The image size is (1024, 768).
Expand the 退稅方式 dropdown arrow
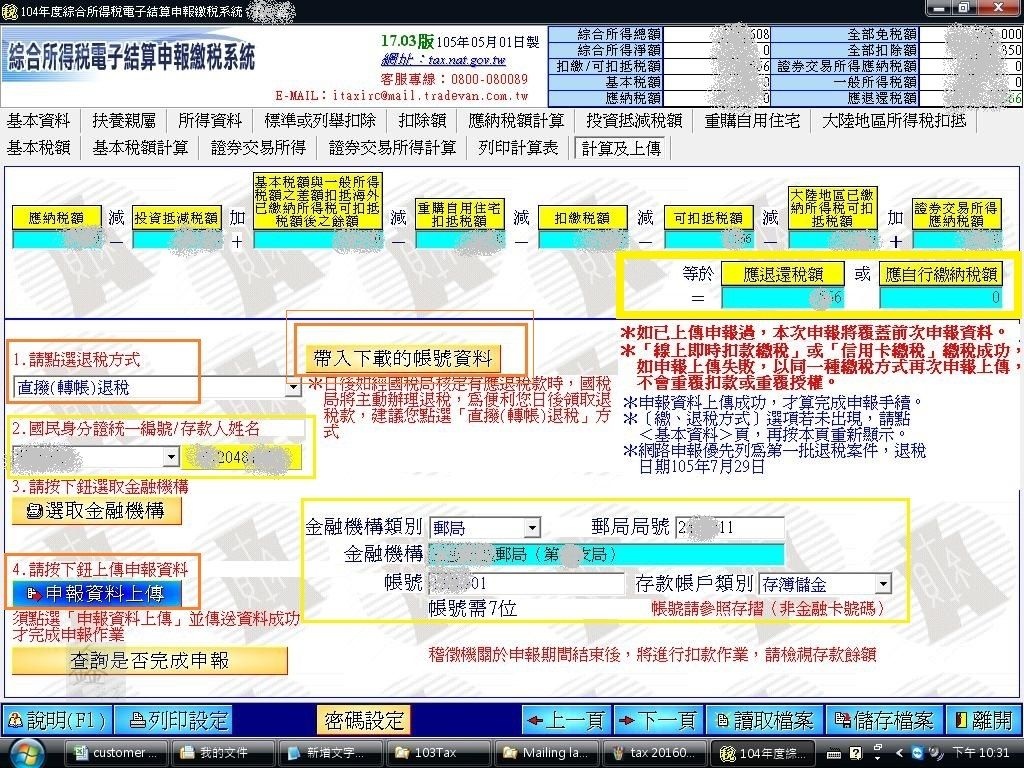click(293, 387)
